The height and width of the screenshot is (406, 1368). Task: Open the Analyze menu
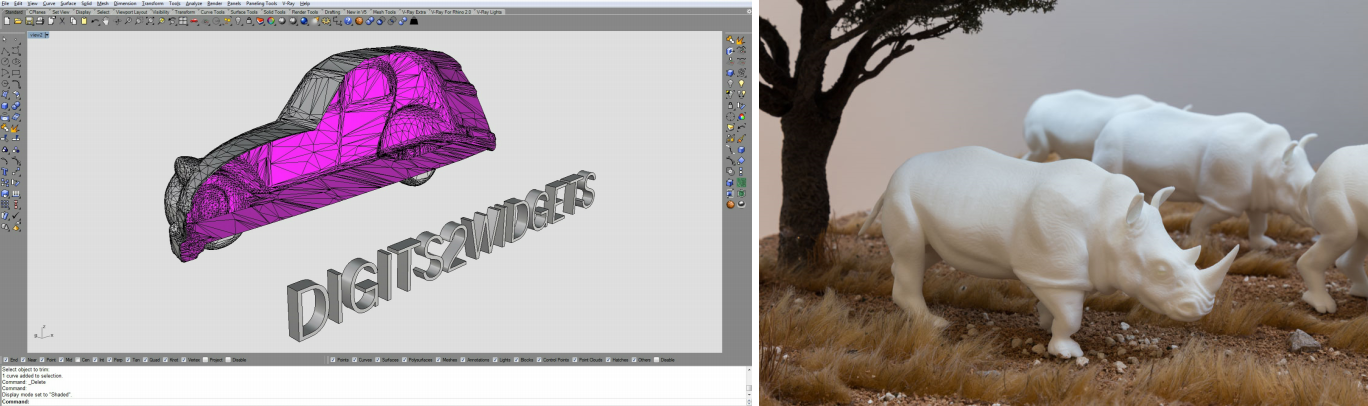194,4
